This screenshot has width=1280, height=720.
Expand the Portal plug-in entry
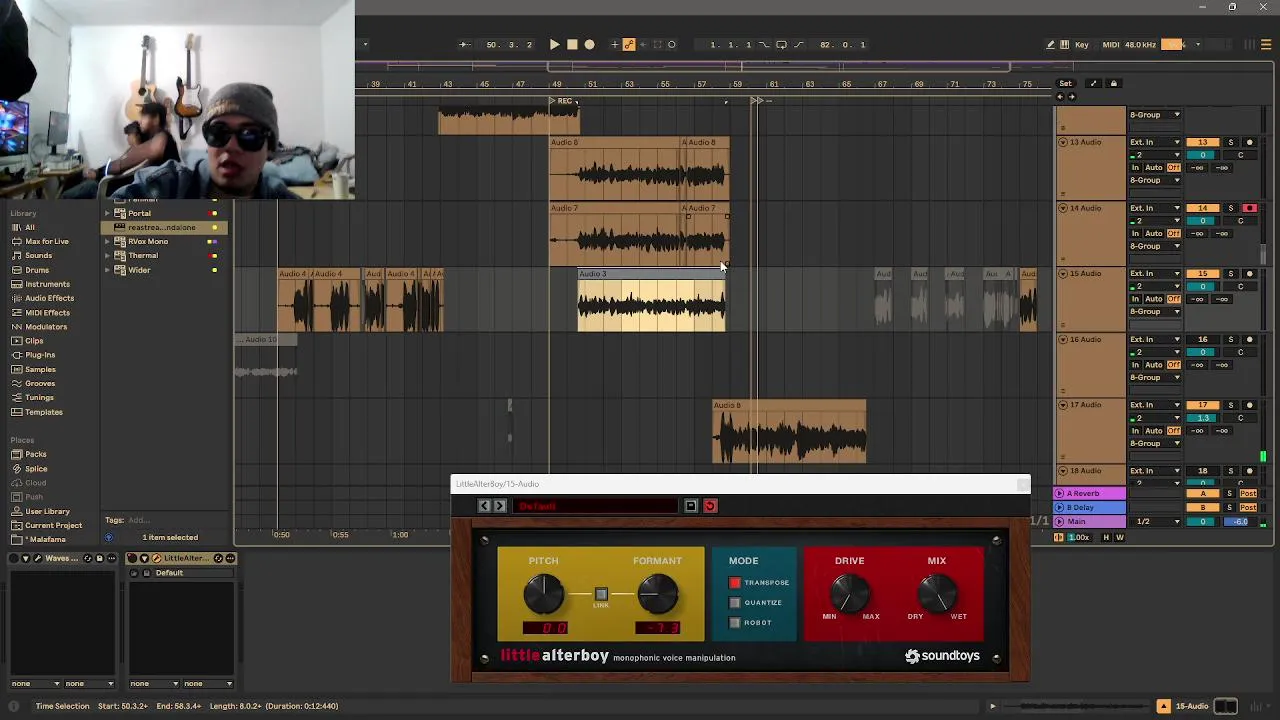pos(110,213)
